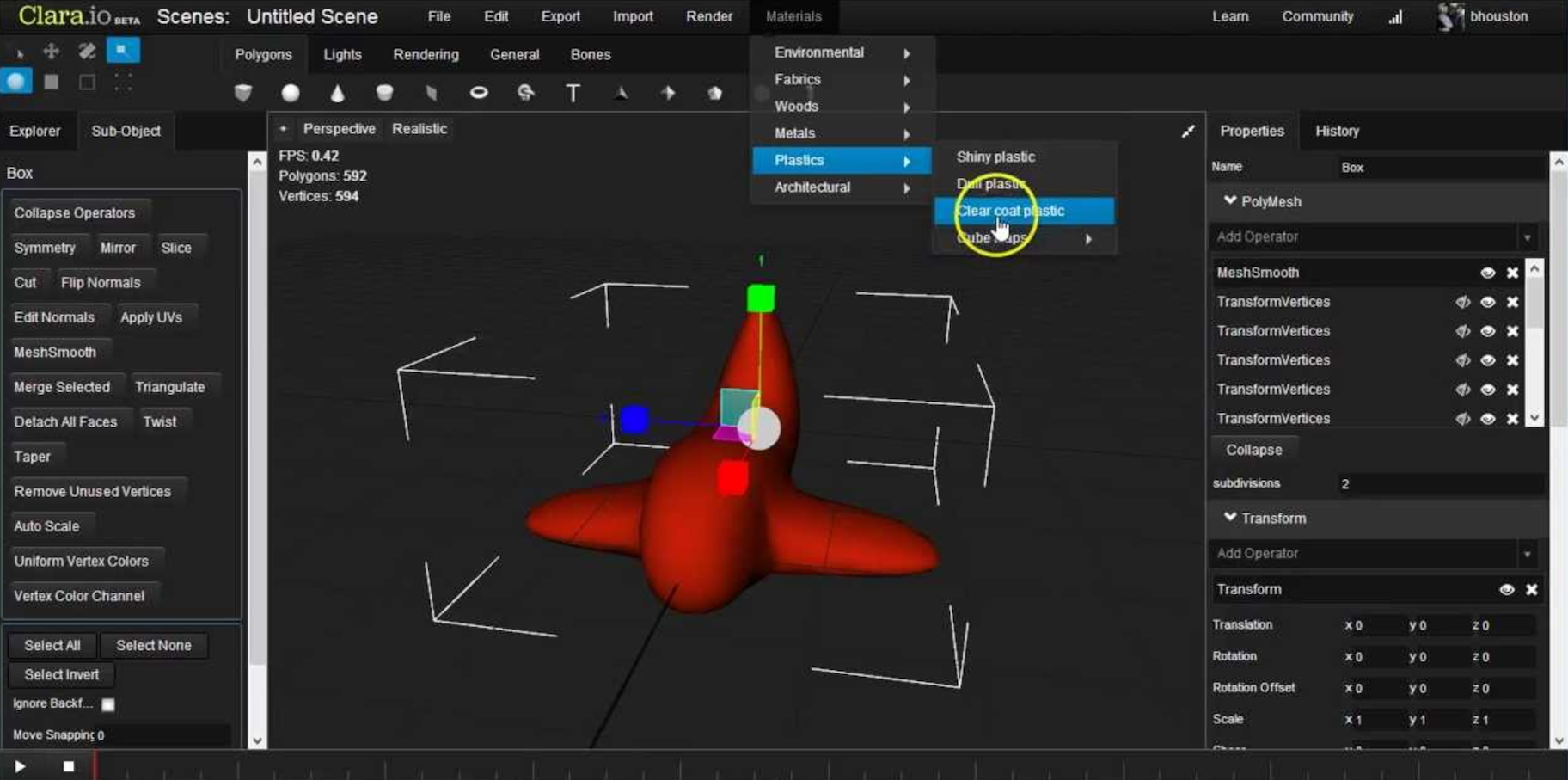1568x780 pixels.
Task: Switch to the History tab
Action: 1337,131
